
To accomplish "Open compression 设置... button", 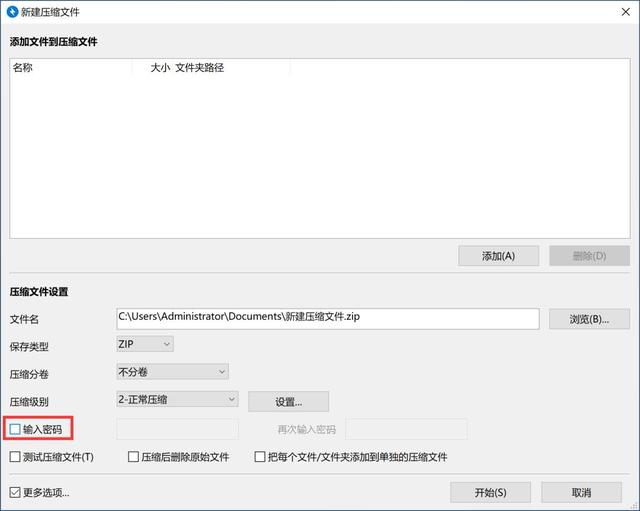I will pos(288,402).
